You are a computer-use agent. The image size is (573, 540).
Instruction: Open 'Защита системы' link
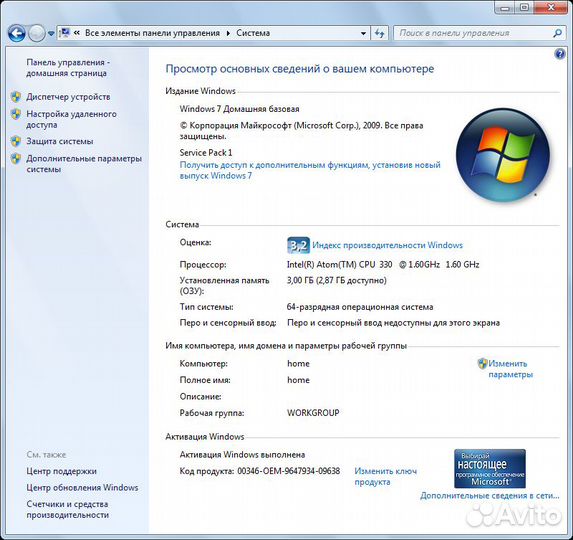60,141
